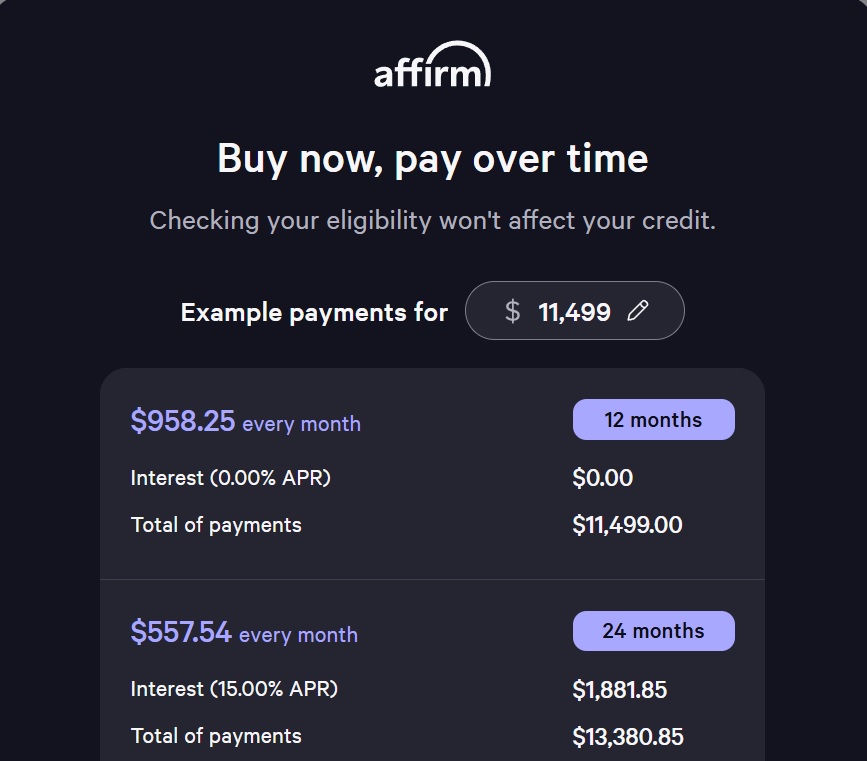Click the 'Example payments for' label
The width and height of the screenshot is (867, 761).
314,312
